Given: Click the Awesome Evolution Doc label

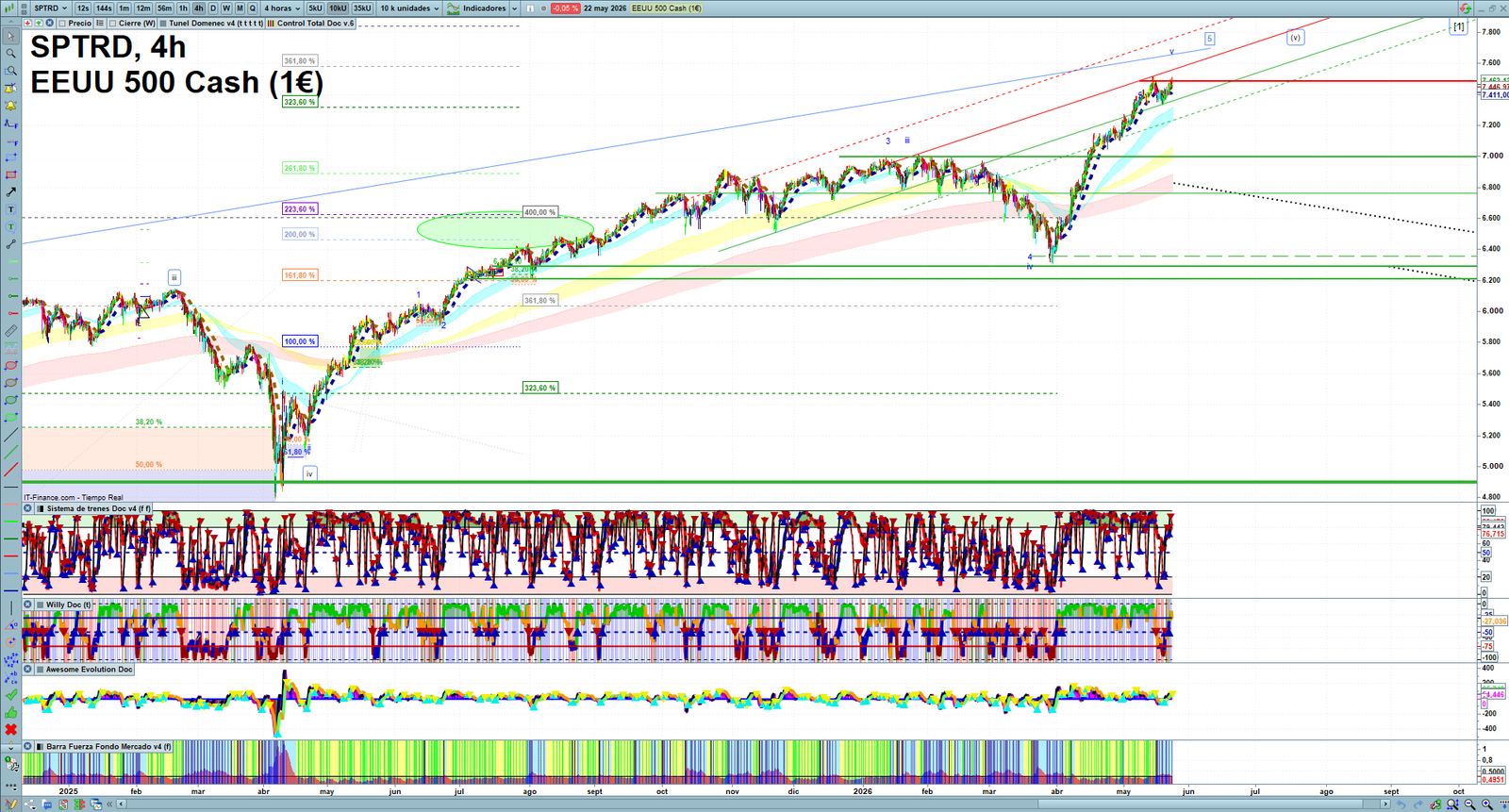Looking at the screenshot, I should coord(90,670).
